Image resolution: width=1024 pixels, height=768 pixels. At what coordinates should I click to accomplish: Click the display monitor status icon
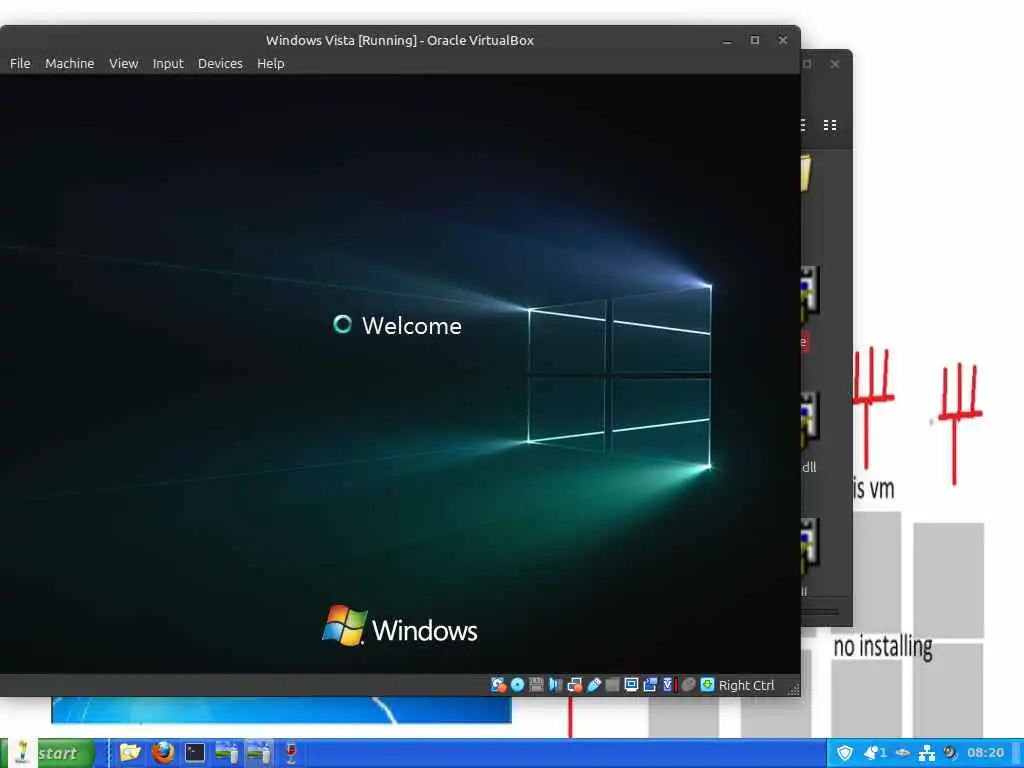pos(631,685)
